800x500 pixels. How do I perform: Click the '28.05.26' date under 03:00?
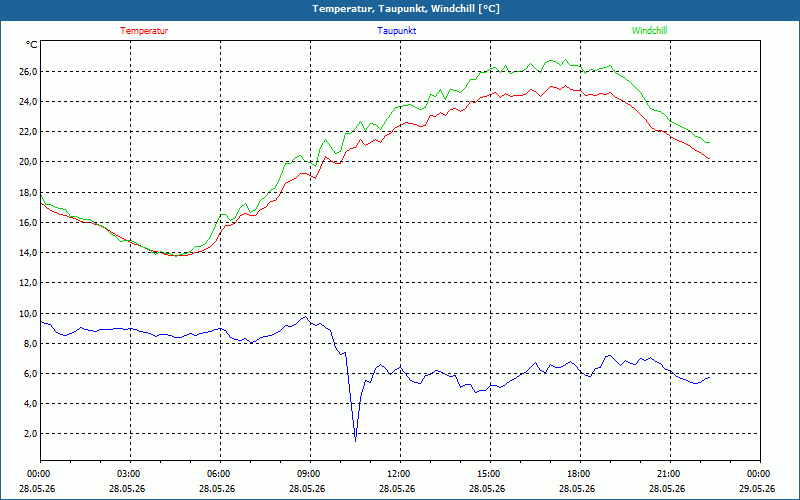[x=128, y=489]
